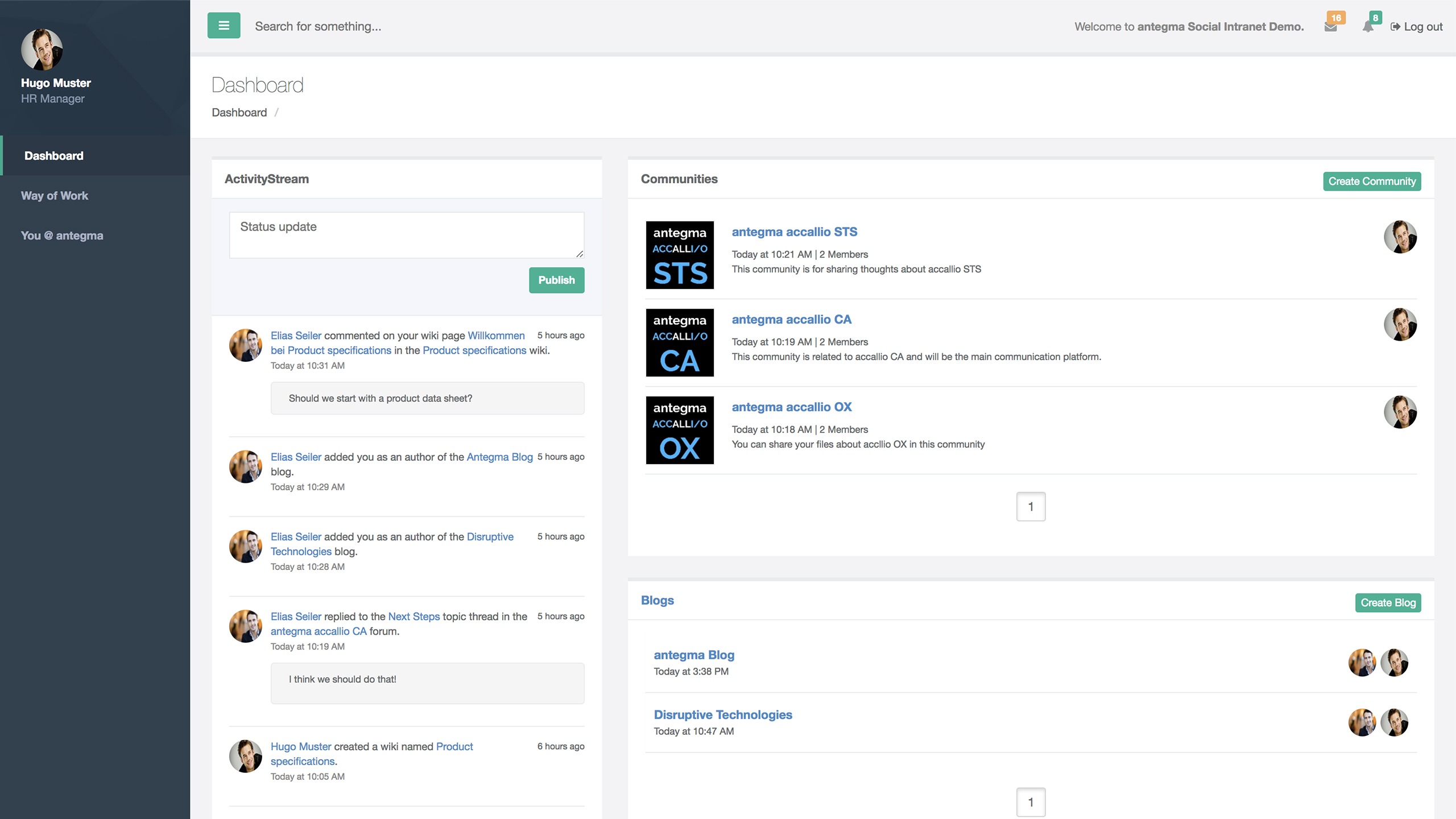This screenshot has width=1456, height=819.
Task: Go to page 1 of Communities pagination
Action: [1031, 506]
